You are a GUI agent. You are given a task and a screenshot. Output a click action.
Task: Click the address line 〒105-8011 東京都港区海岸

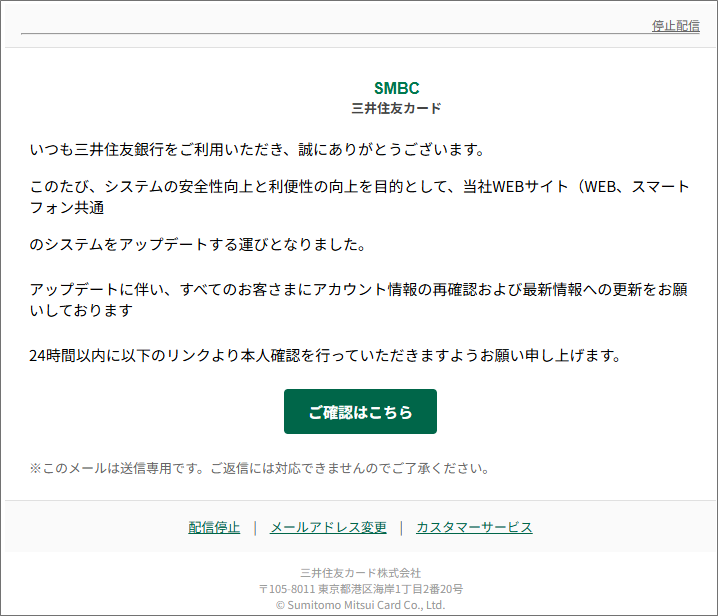(x=360, y=589)
